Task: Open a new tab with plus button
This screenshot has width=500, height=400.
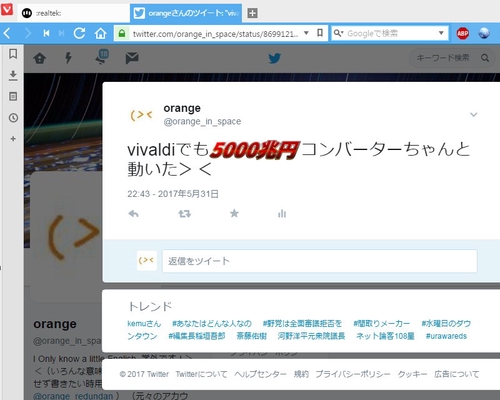Action: click(x=252, y=13)
